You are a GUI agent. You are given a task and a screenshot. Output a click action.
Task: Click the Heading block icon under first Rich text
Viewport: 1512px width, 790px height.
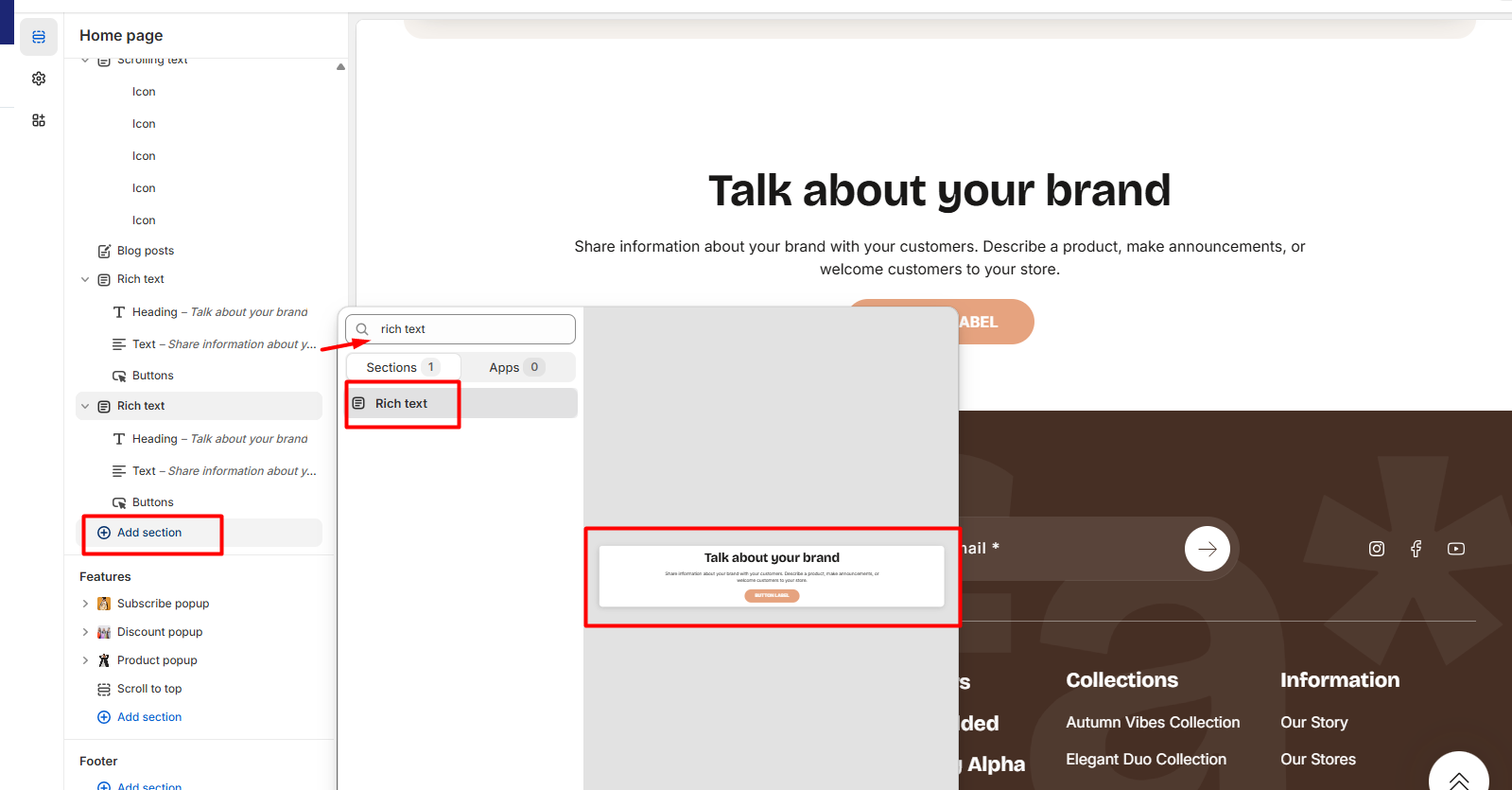(119, 312)
